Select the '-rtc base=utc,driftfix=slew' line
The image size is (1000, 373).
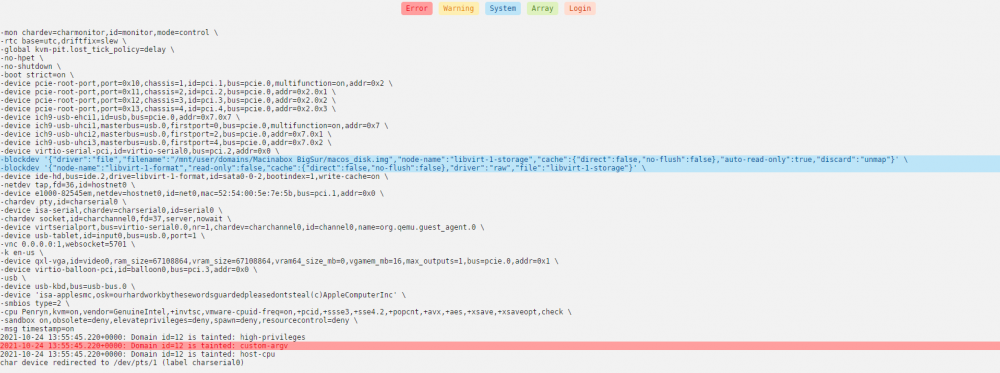[63, 40]
